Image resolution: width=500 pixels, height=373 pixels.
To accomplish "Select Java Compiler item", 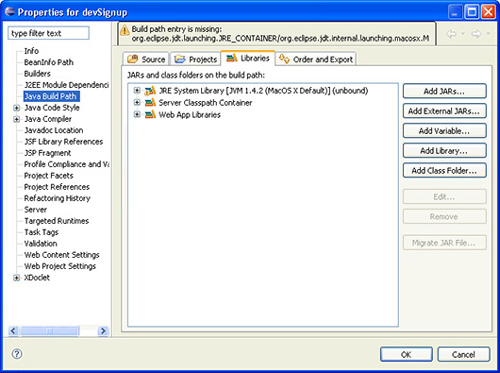I will [48, 119].
